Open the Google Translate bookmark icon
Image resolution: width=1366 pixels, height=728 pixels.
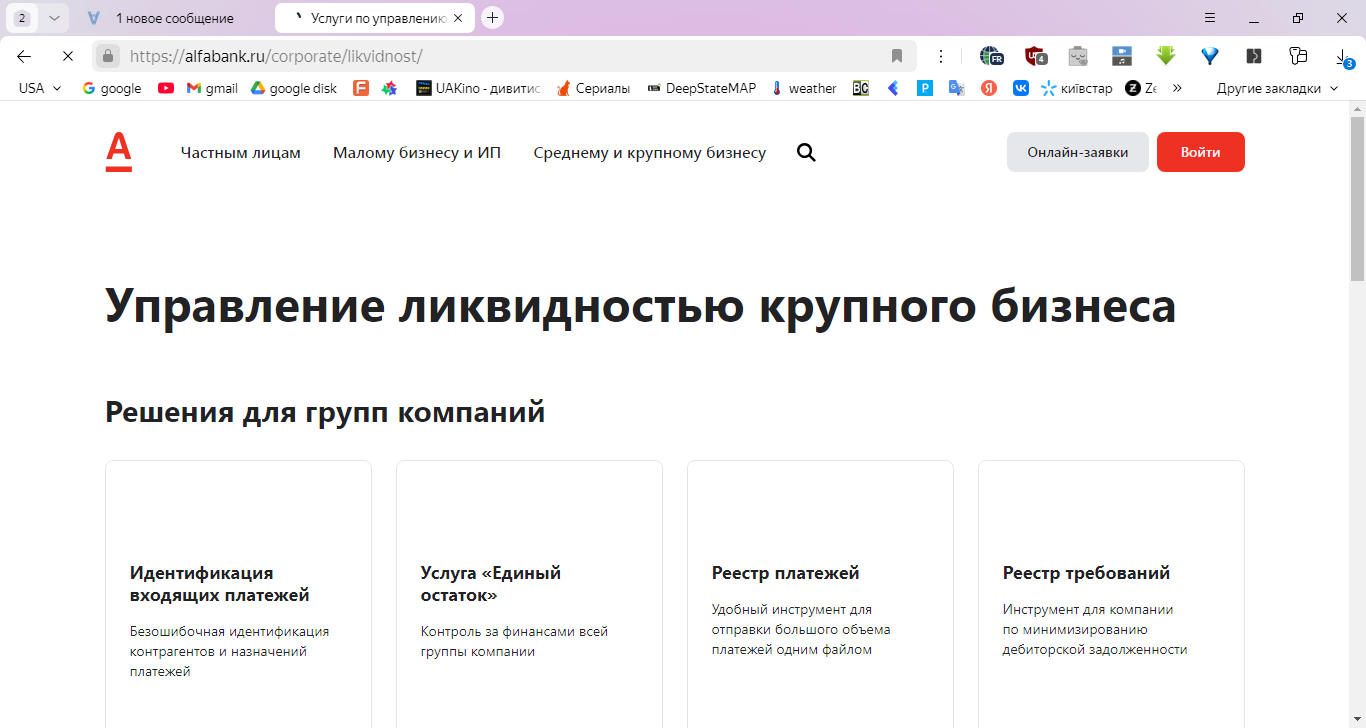pyautogui.click(x=957, y=88)
